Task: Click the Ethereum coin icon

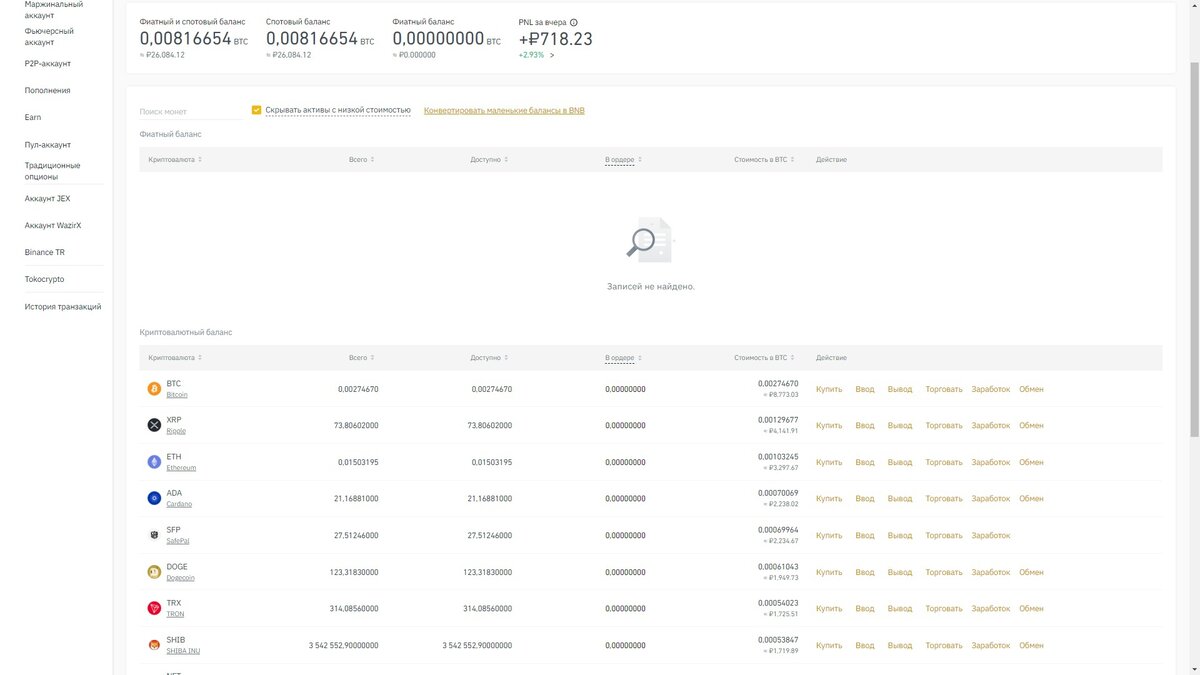Action: pos(154,462)
